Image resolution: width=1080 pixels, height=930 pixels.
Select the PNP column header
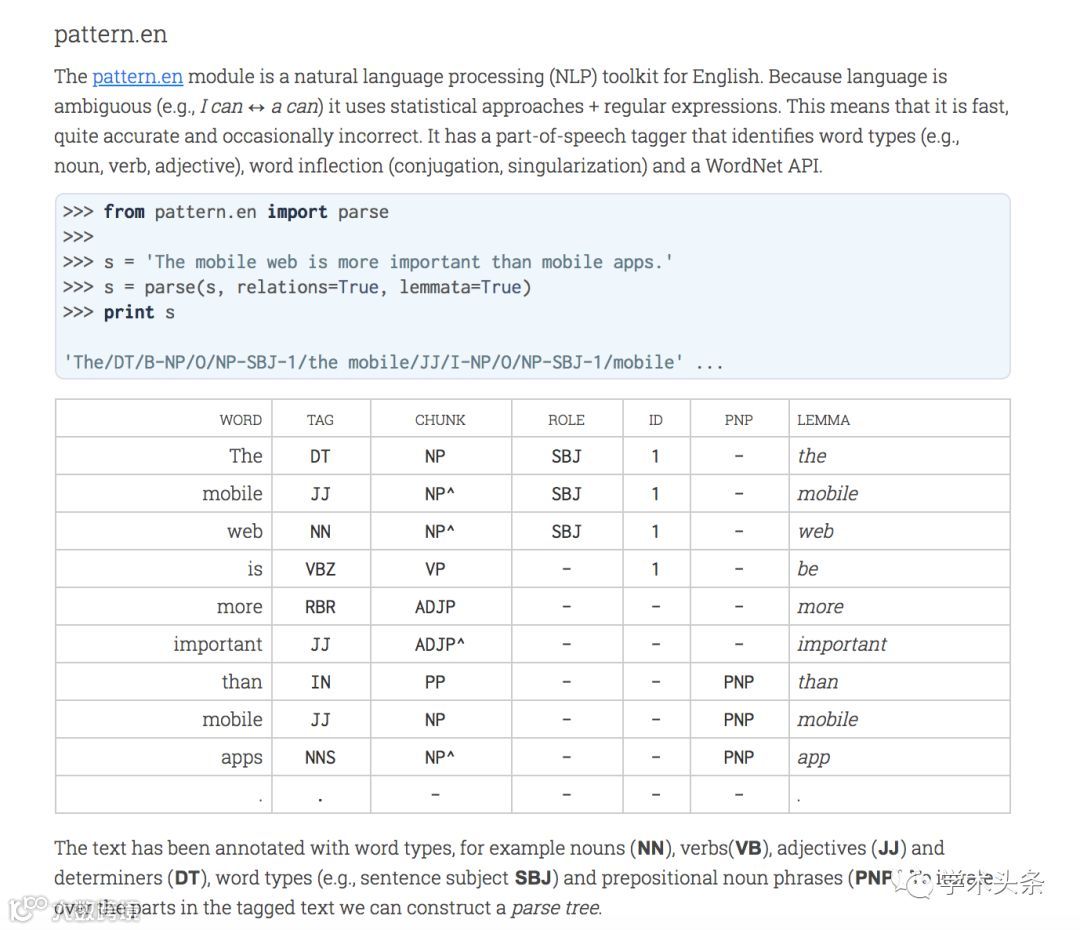click(x=738, y=420)
